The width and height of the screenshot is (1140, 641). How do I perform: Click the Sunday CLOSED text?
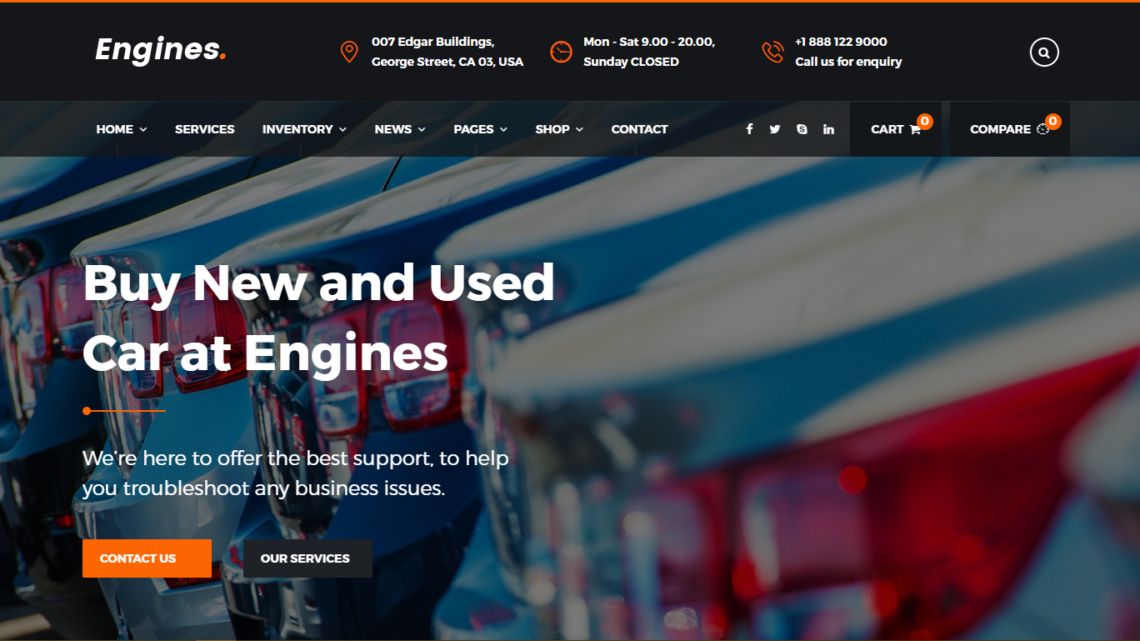tap(631, 62)
